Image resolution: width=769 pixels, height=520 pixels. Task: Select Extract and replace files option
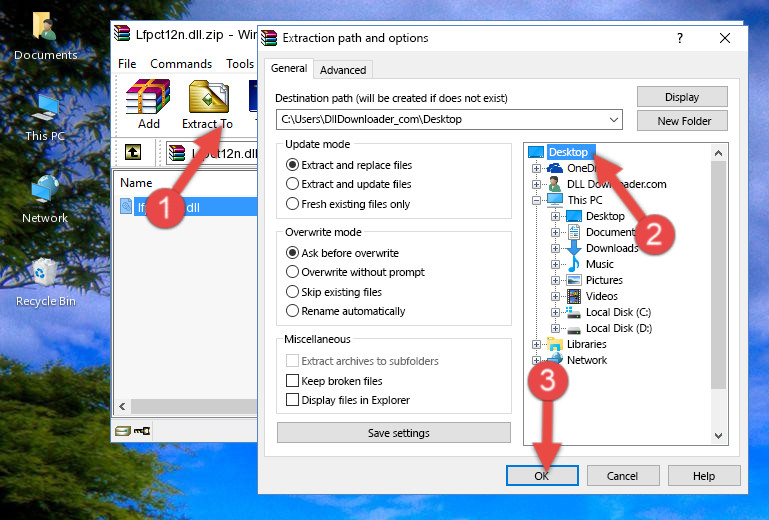(x=349, y=165)
